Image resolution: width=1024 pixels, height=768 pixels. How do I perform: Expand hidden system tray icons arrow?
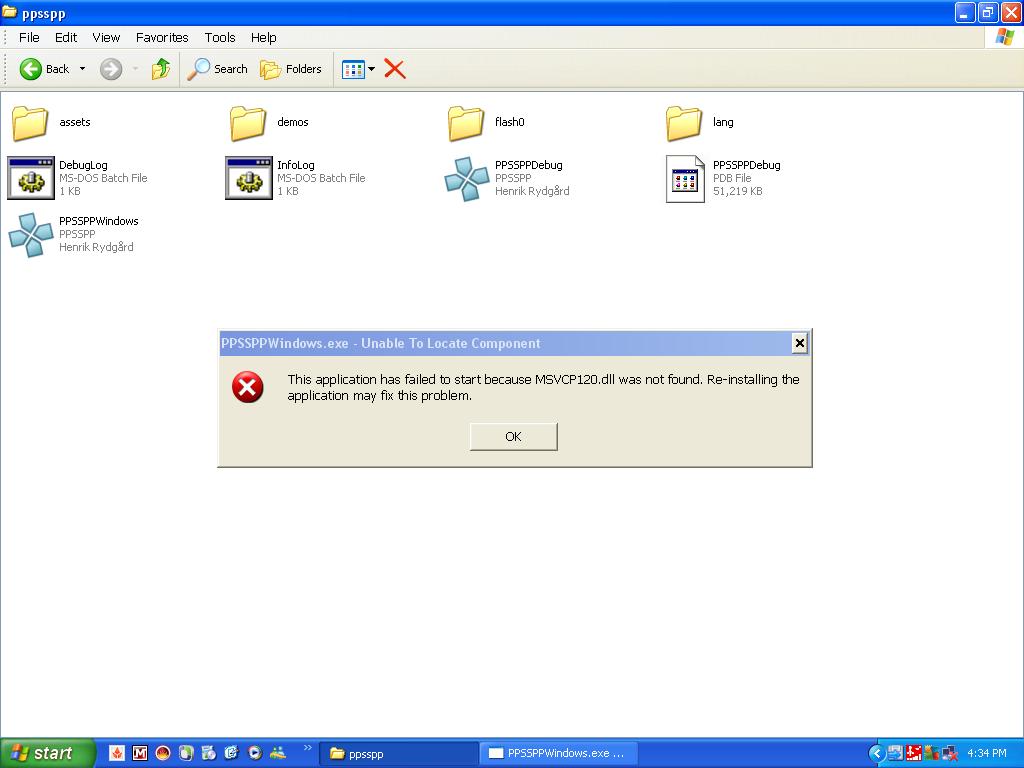point(877,753)
